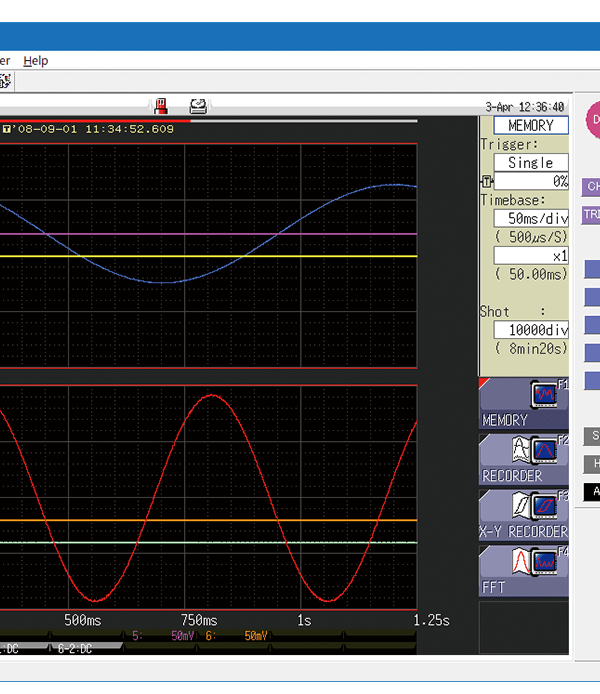Click the (8min20s) recording time text
This screenshot has height=694, width=600.
pos(531,349)
